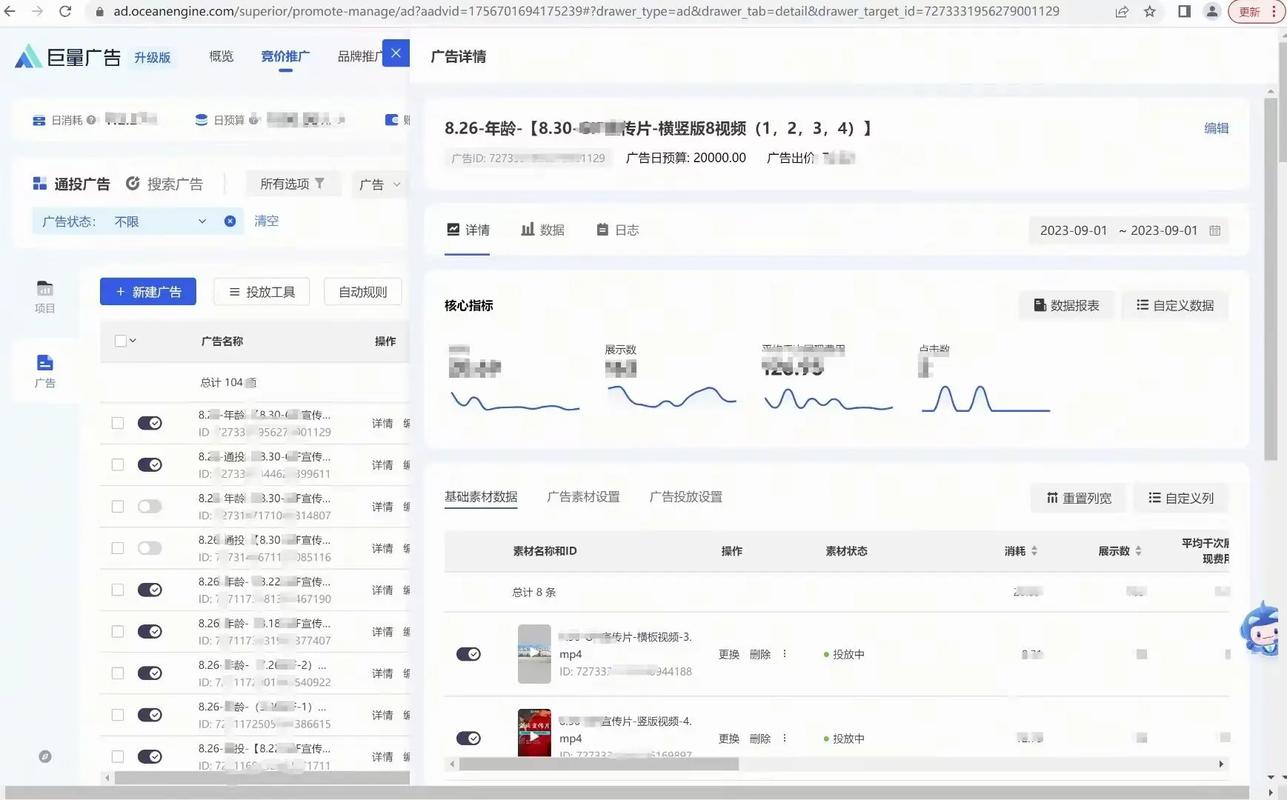Toggle the 横板视频-3 material switch

click(x=468, y=654)
